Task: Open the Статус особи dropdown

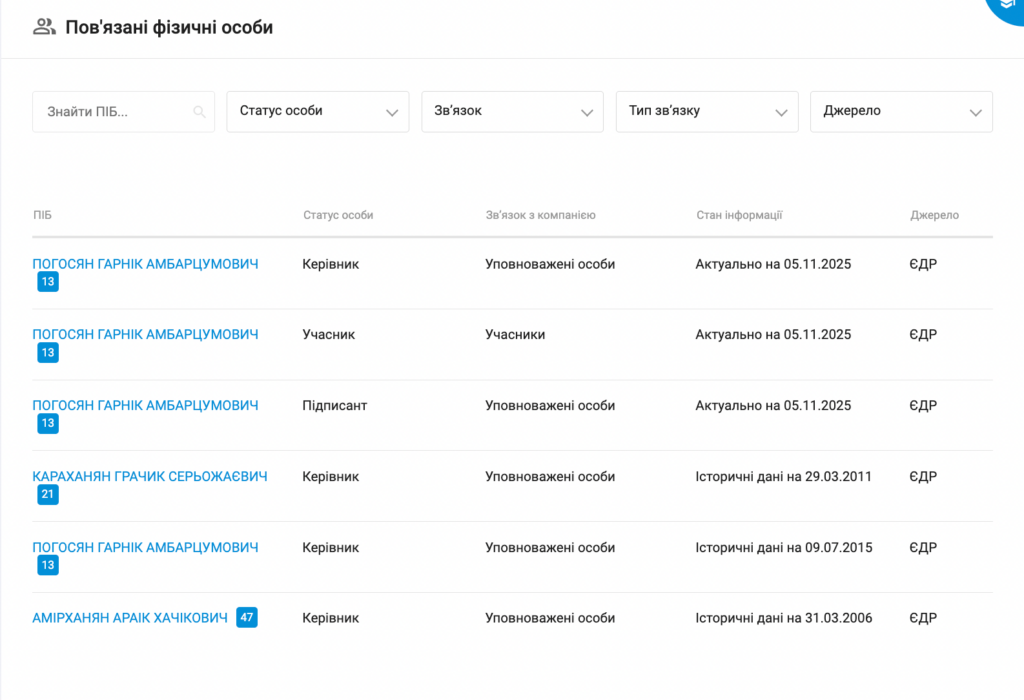Action: pos(317,111)
